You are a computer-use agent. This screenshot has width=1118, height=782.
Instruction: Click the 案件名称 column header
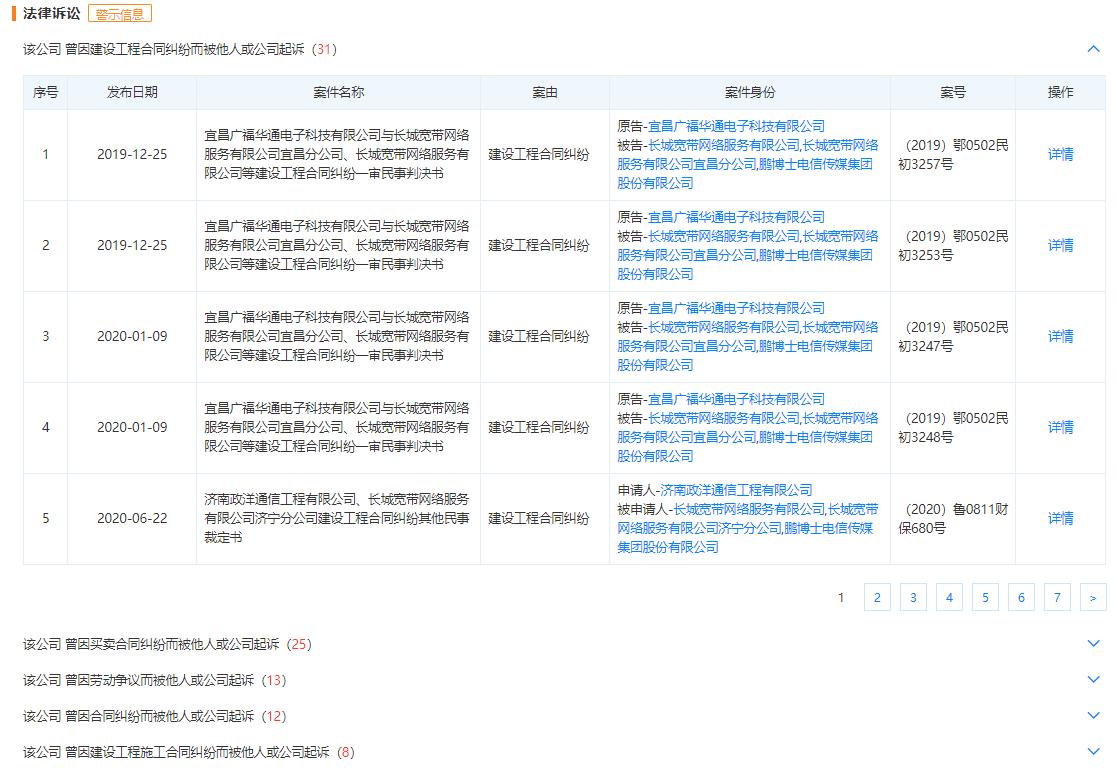click(339, 92)
